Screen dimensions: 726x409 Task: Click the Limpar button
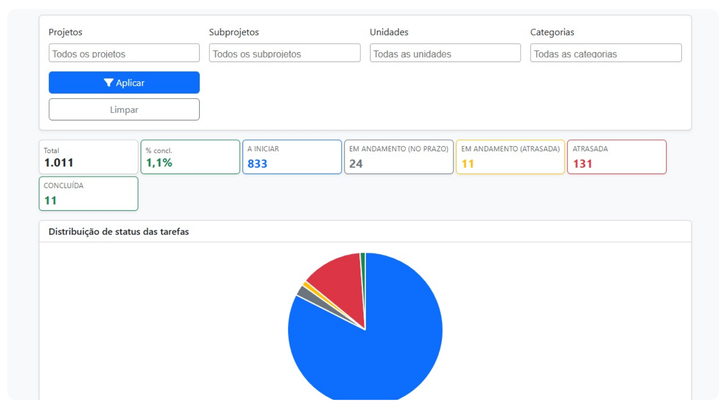pos(124,109)
